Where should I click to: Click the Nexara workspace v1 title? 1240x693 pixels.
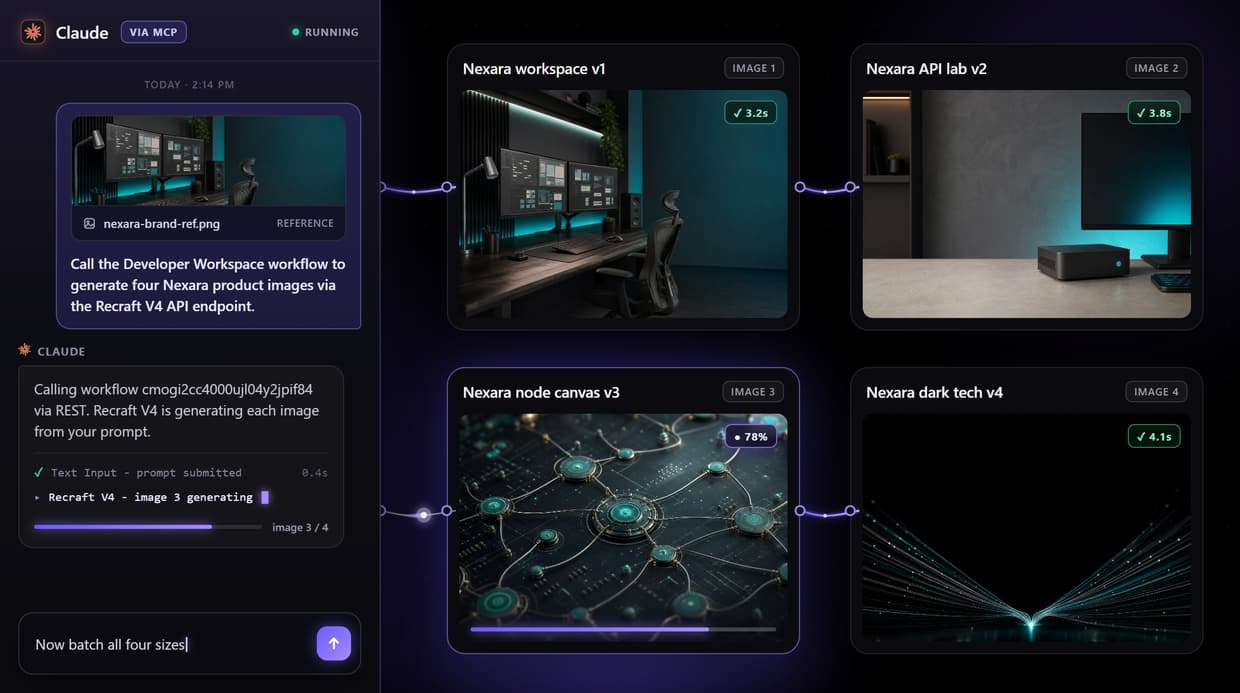pyautogui.click(x=534, y=69)
